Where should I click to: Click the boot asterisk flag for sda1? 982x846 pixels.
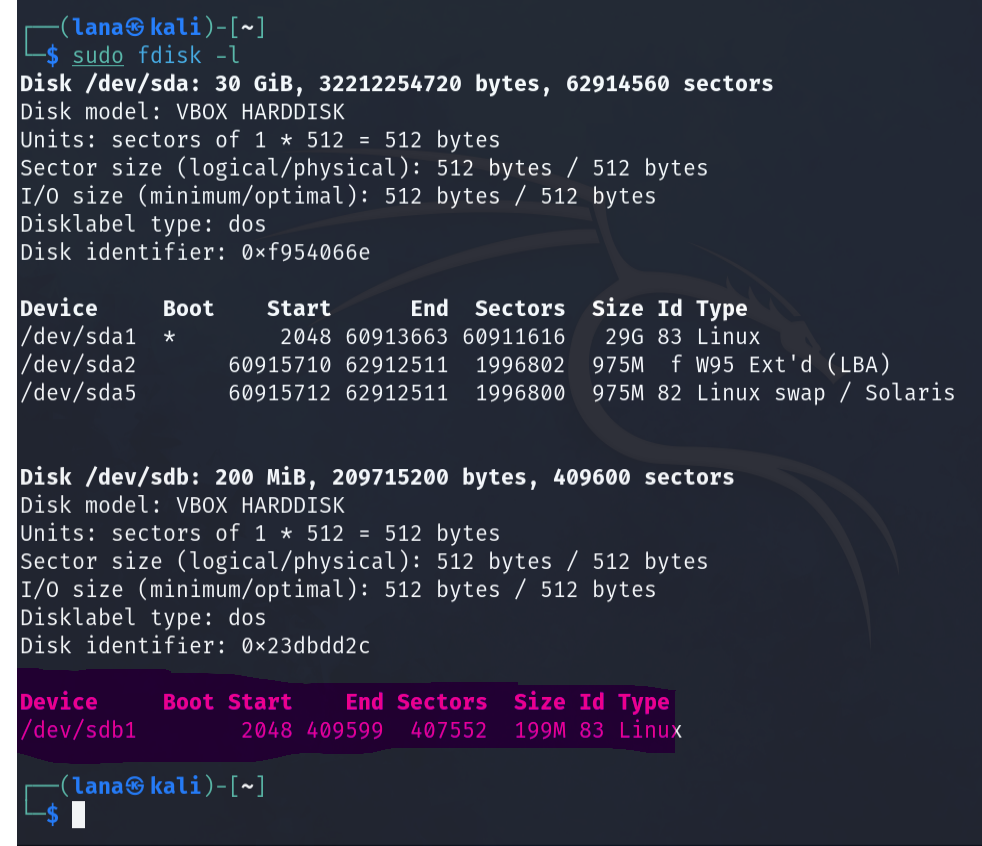169,338
